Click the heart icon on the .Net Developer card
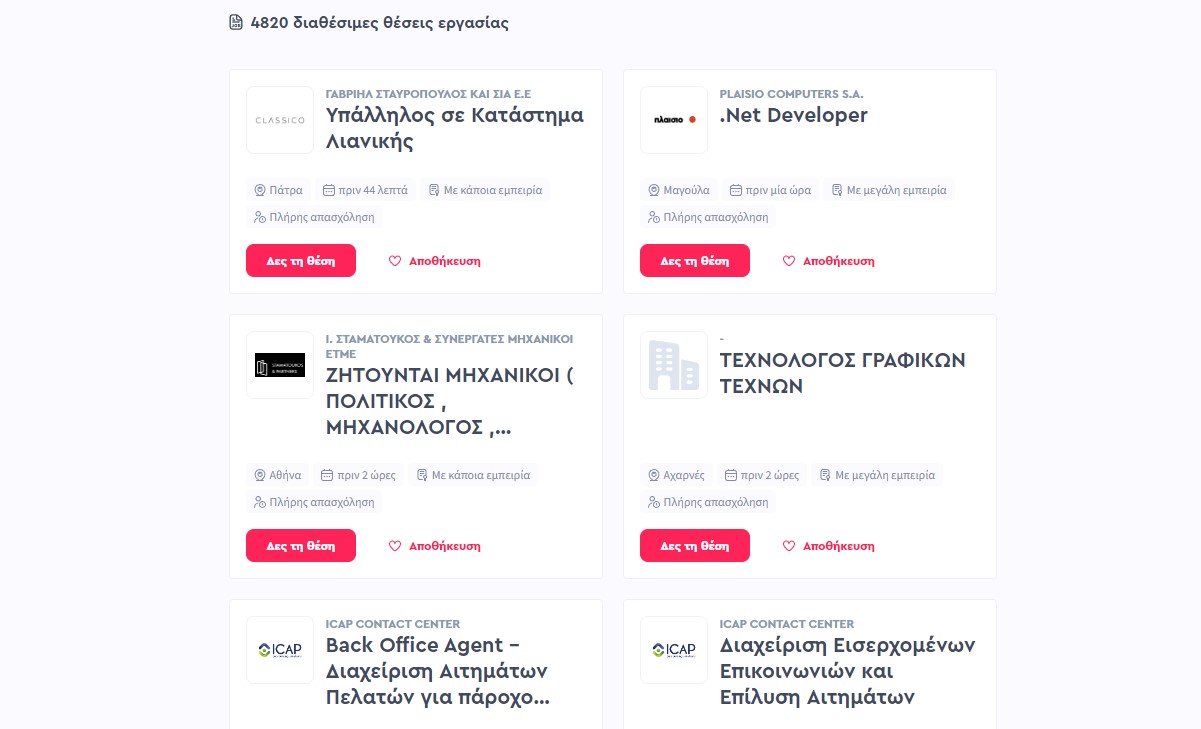The height and width of the screenshot is (729, 1201). pos(789,261)
